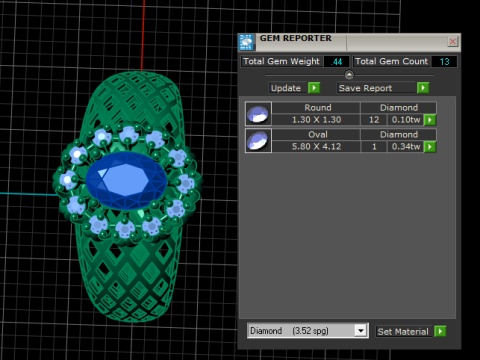This screenshot has height=360, width=480.
Task: Click the 5.80 X 4.12 size cell
Action: 316,147
